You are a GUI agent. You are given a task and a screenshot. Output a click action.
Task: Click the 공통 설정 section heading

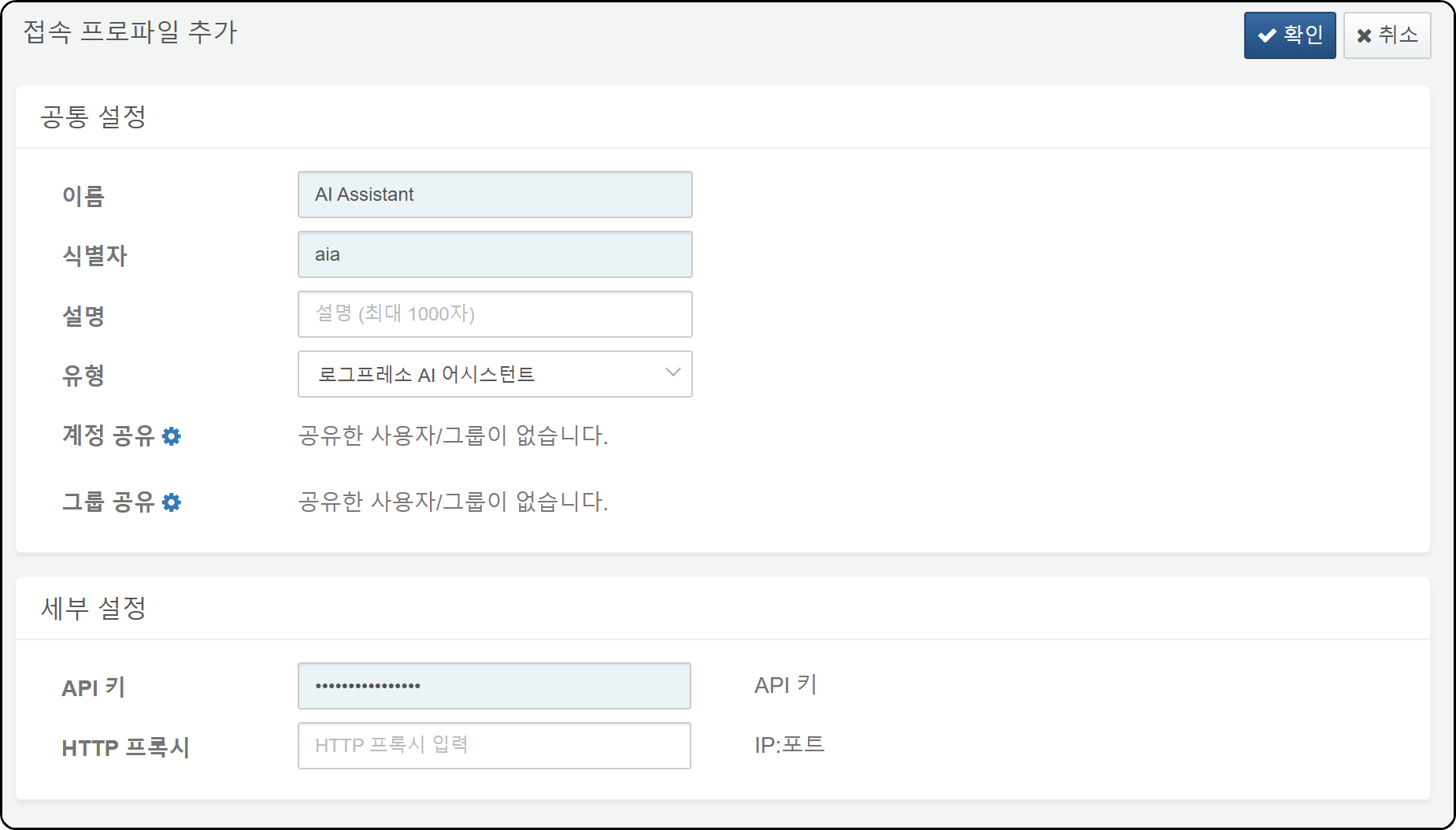[93, 117]
